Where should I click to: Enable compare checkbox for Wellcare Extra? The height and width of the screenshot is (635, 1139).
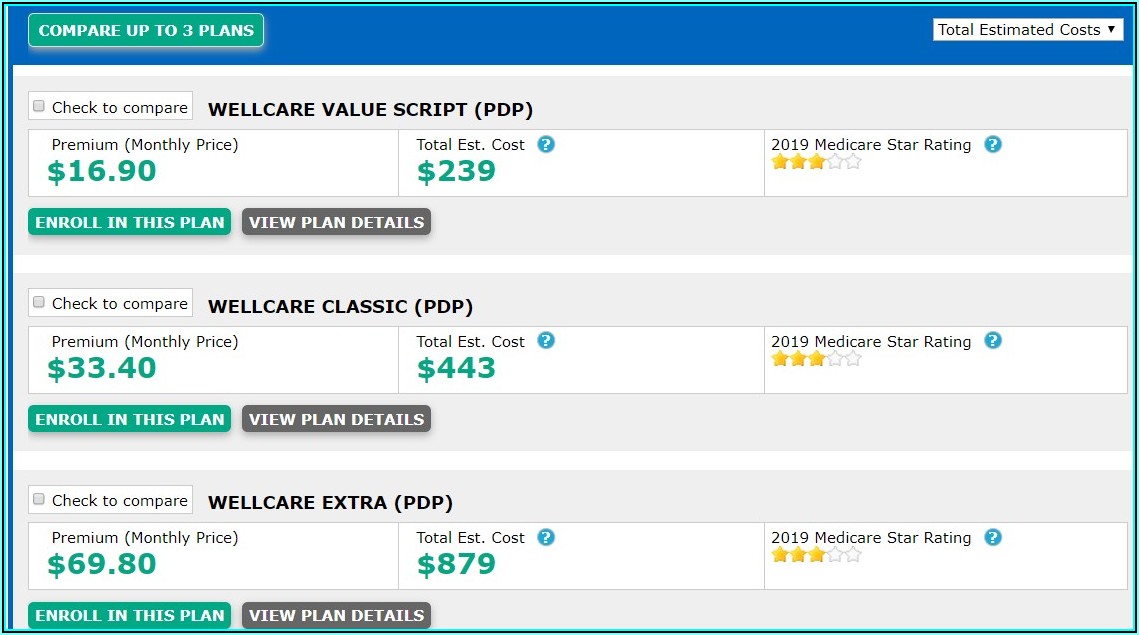click(39, 499)
